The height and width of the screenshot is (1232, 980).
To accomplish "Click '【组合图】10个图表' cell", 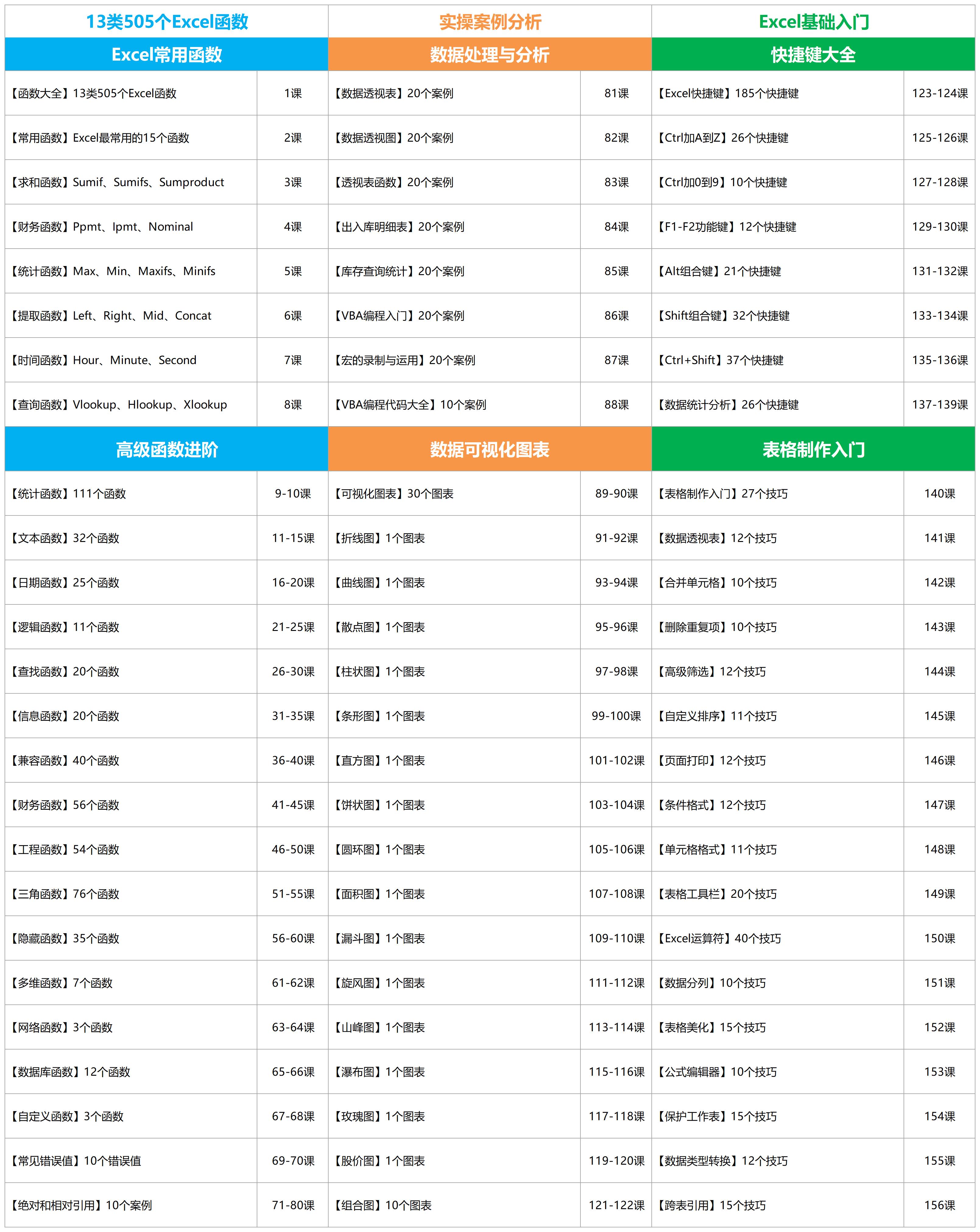I will coord(455,1205).
